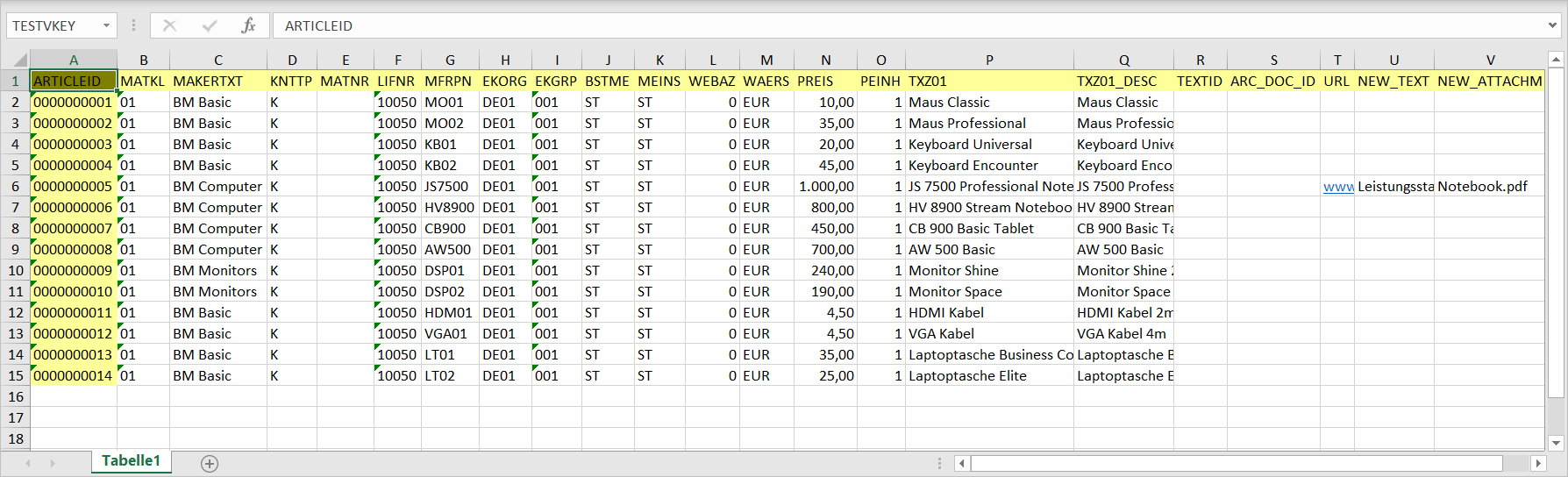Select column P header
Screen dimensions: 1568x477
988,61
